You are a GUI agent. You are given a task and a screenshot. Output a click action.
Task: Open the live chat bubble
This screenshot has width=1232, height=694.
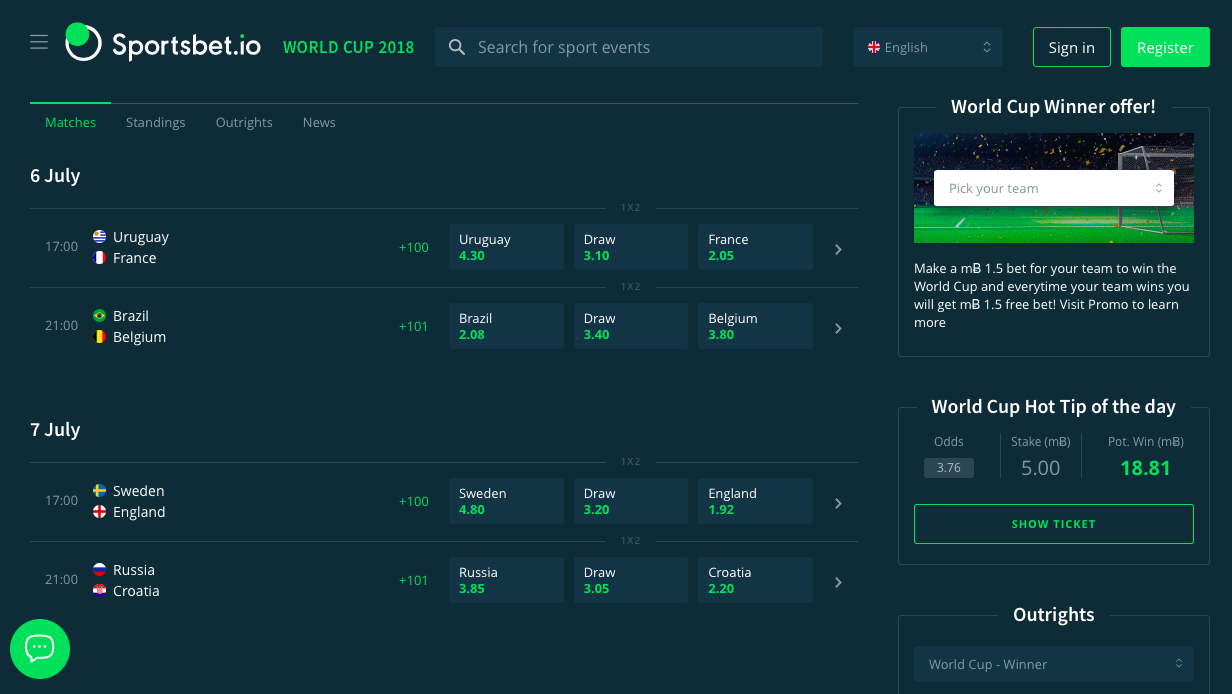(40, 649)
